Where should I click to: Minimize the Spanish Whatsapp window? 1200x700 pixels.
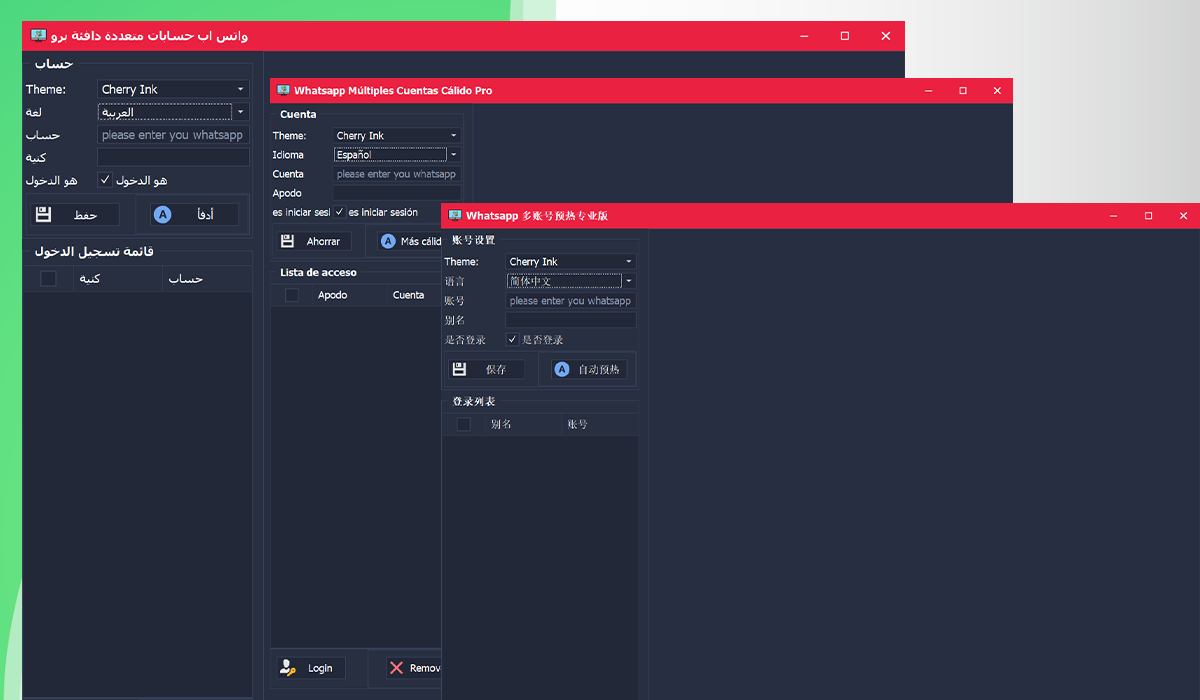(x=929, y=90)
